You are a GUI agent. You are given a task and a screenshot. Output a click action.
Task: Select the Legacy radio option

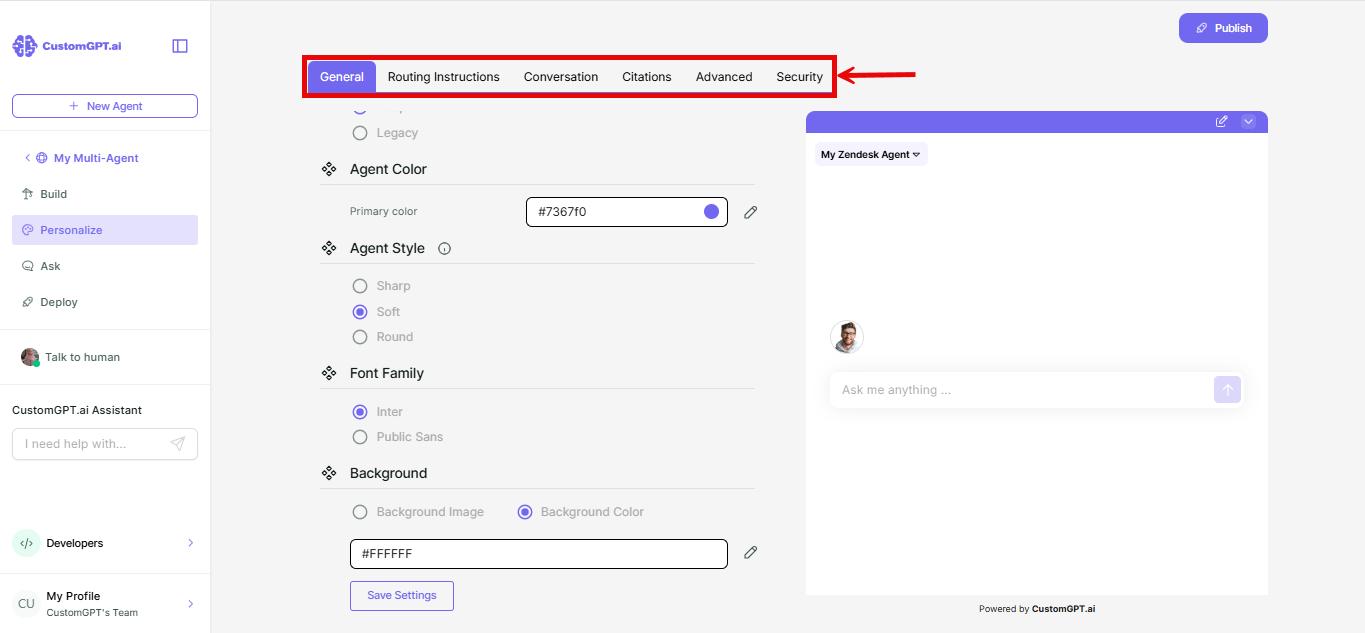point(360,133)
